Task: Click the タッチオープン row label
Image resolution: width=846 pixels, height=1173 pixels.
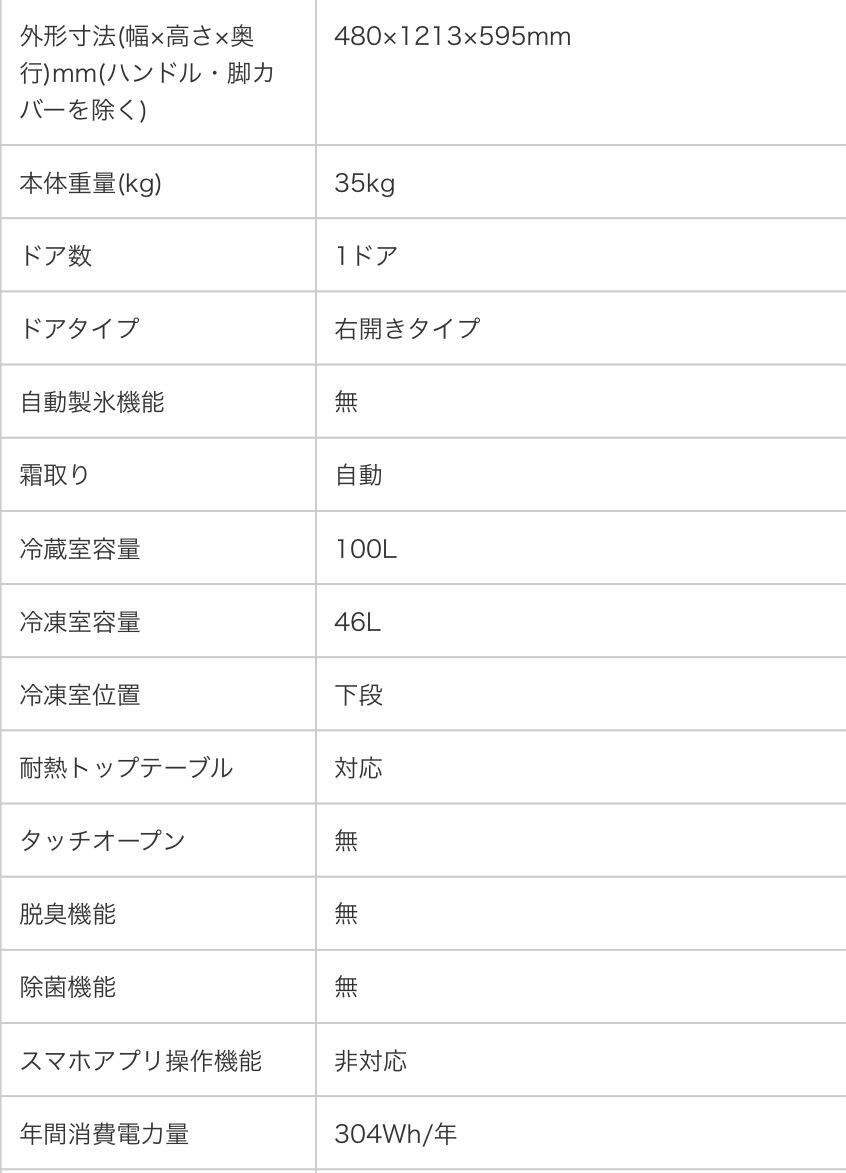Action: pos(103,841)
